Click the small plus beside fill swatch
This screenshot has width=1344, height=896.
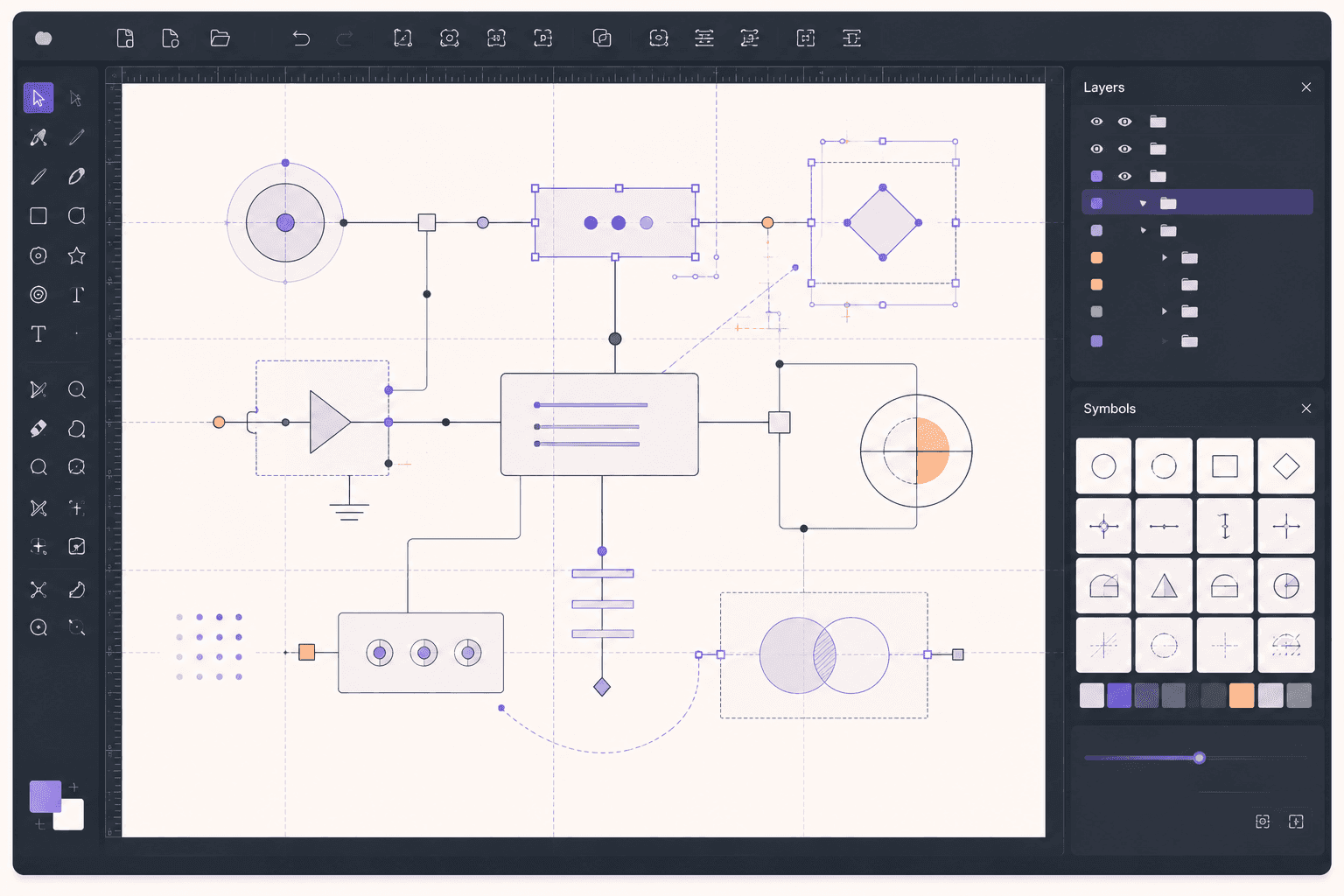pyautogui.click(x=73, y=787)
